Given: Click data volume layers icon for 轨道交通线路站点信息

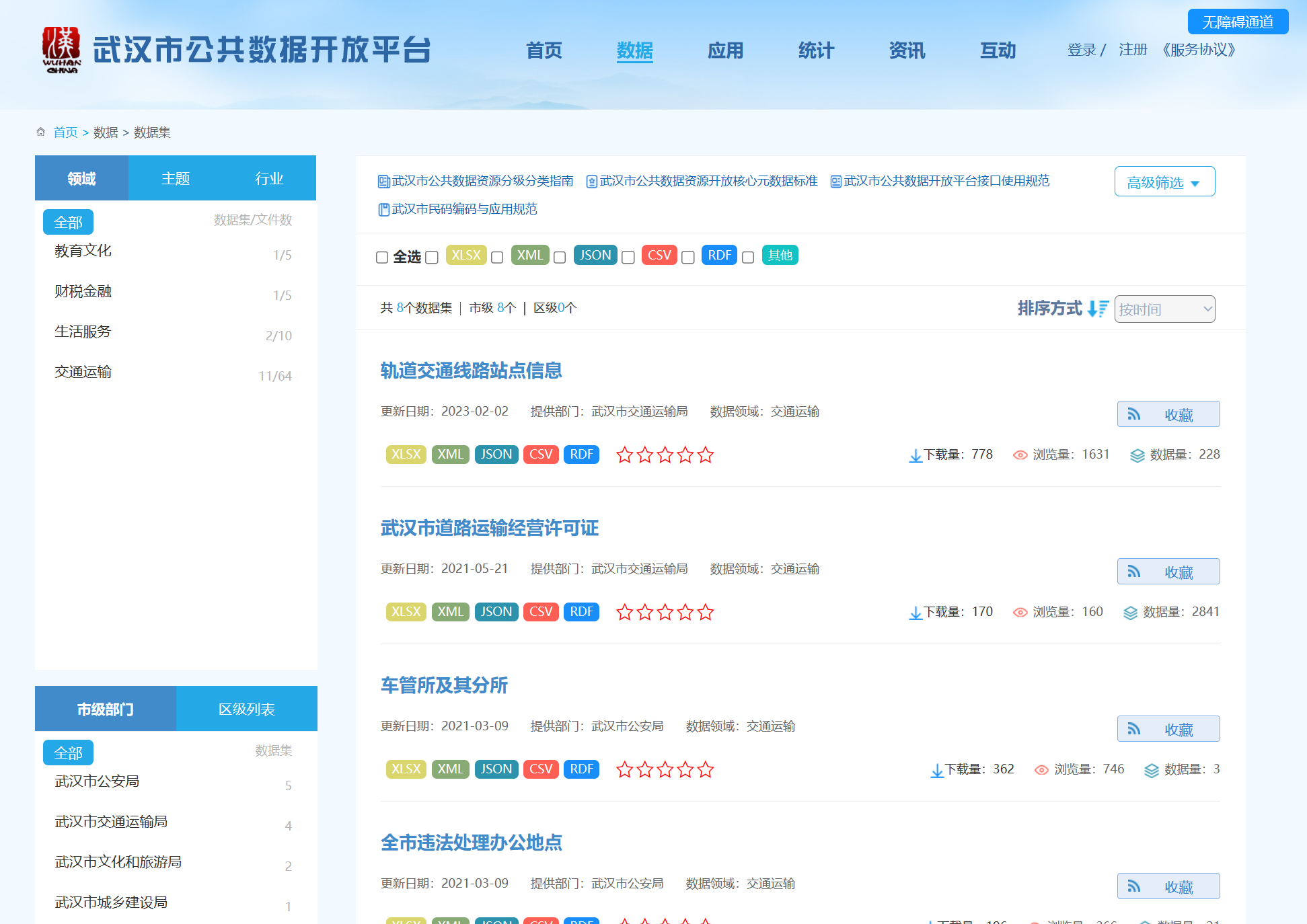Looking at the screenshot, I should click(1137, 455).
